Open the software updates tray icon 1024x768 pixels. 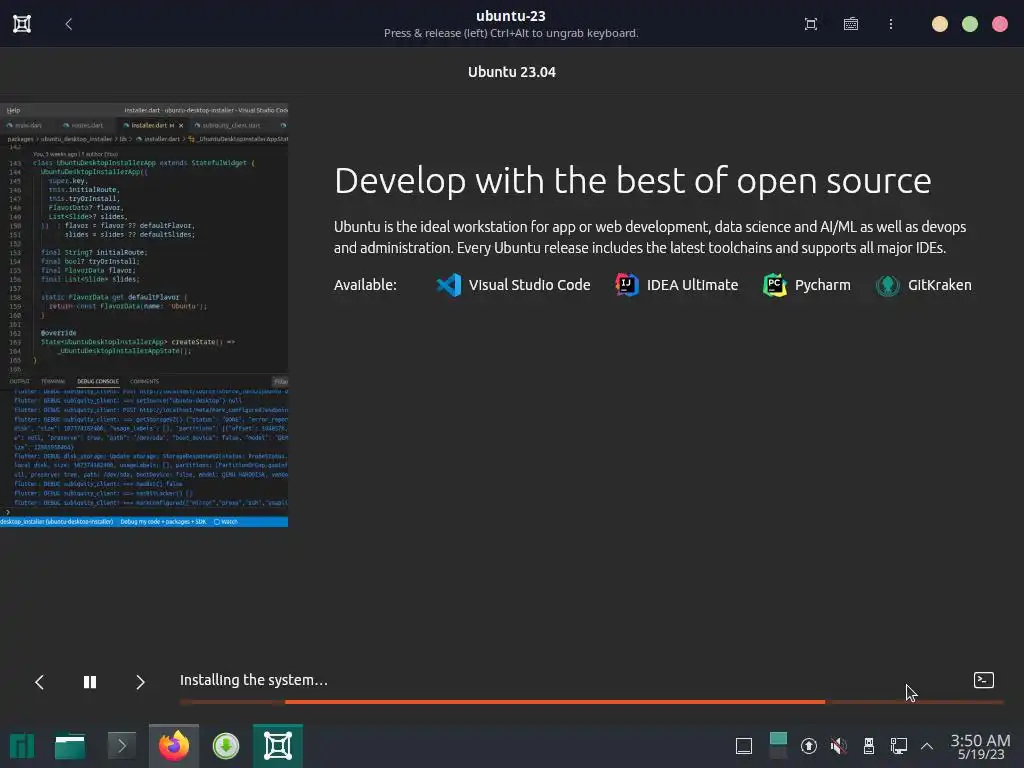coord(808,746)
